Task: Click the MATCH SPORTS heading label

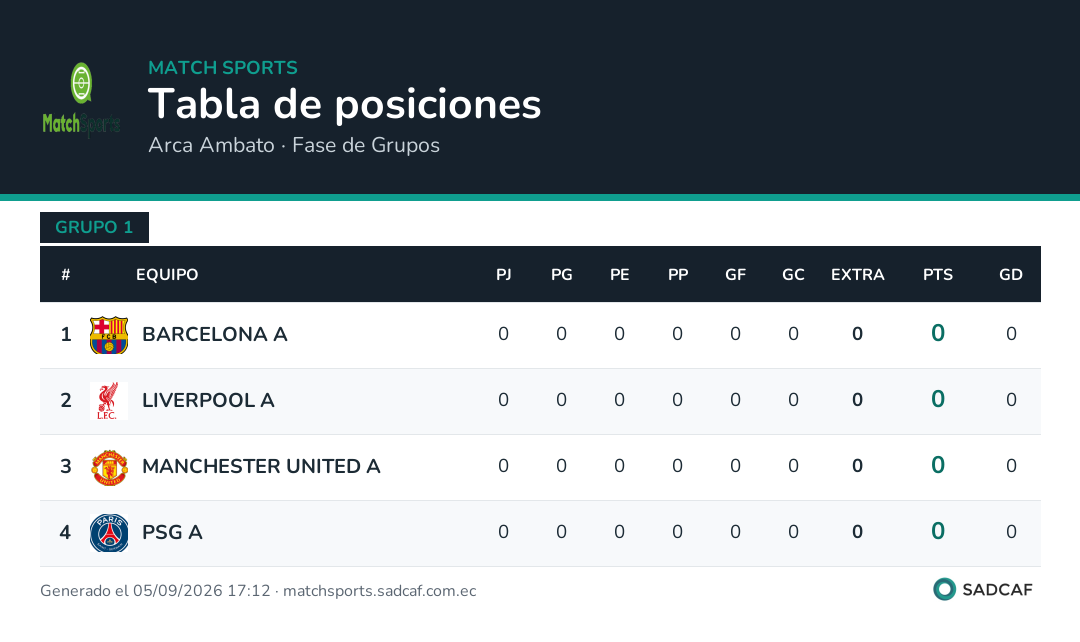Action: click(x=223, y=68)
